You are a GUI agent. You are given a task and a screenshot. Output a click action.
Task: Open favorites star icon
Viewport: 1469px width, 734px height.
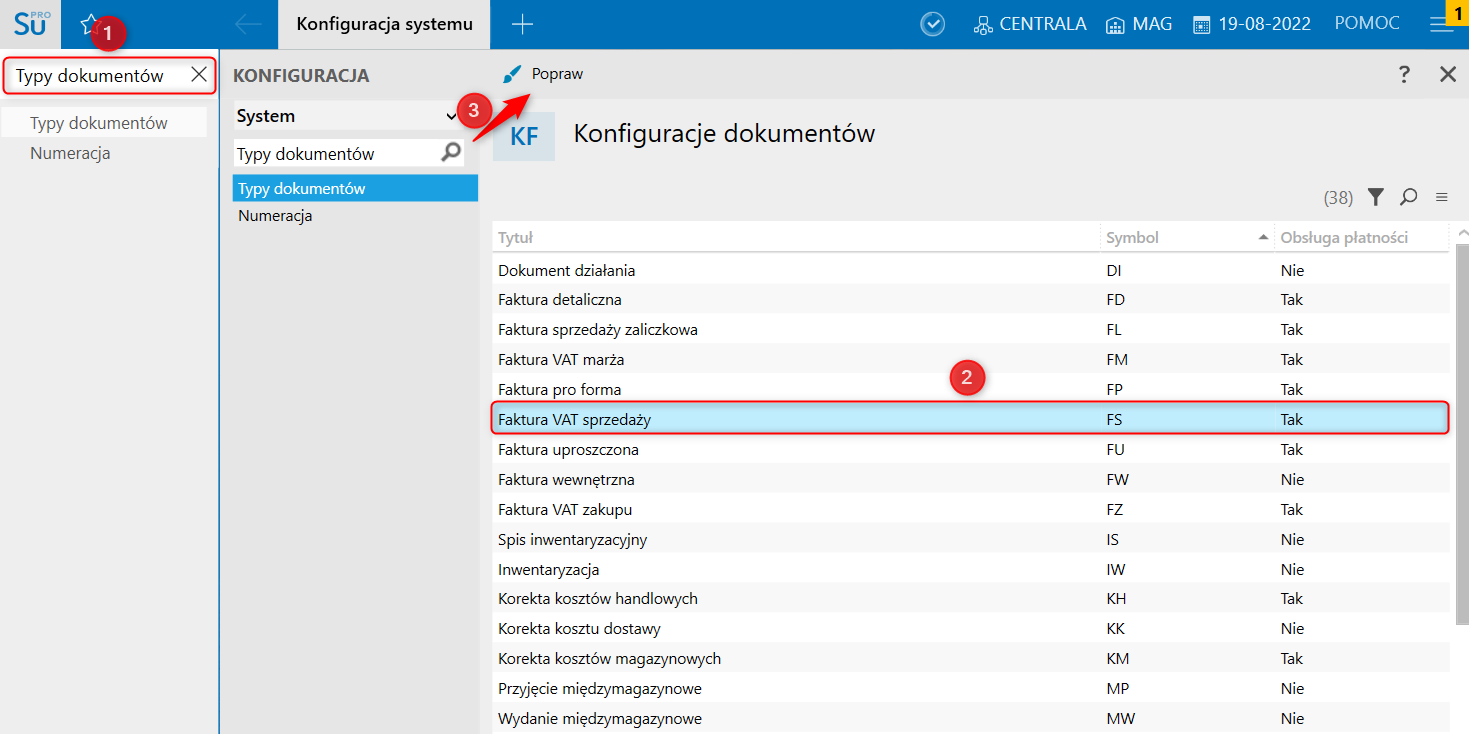(90, 23)
